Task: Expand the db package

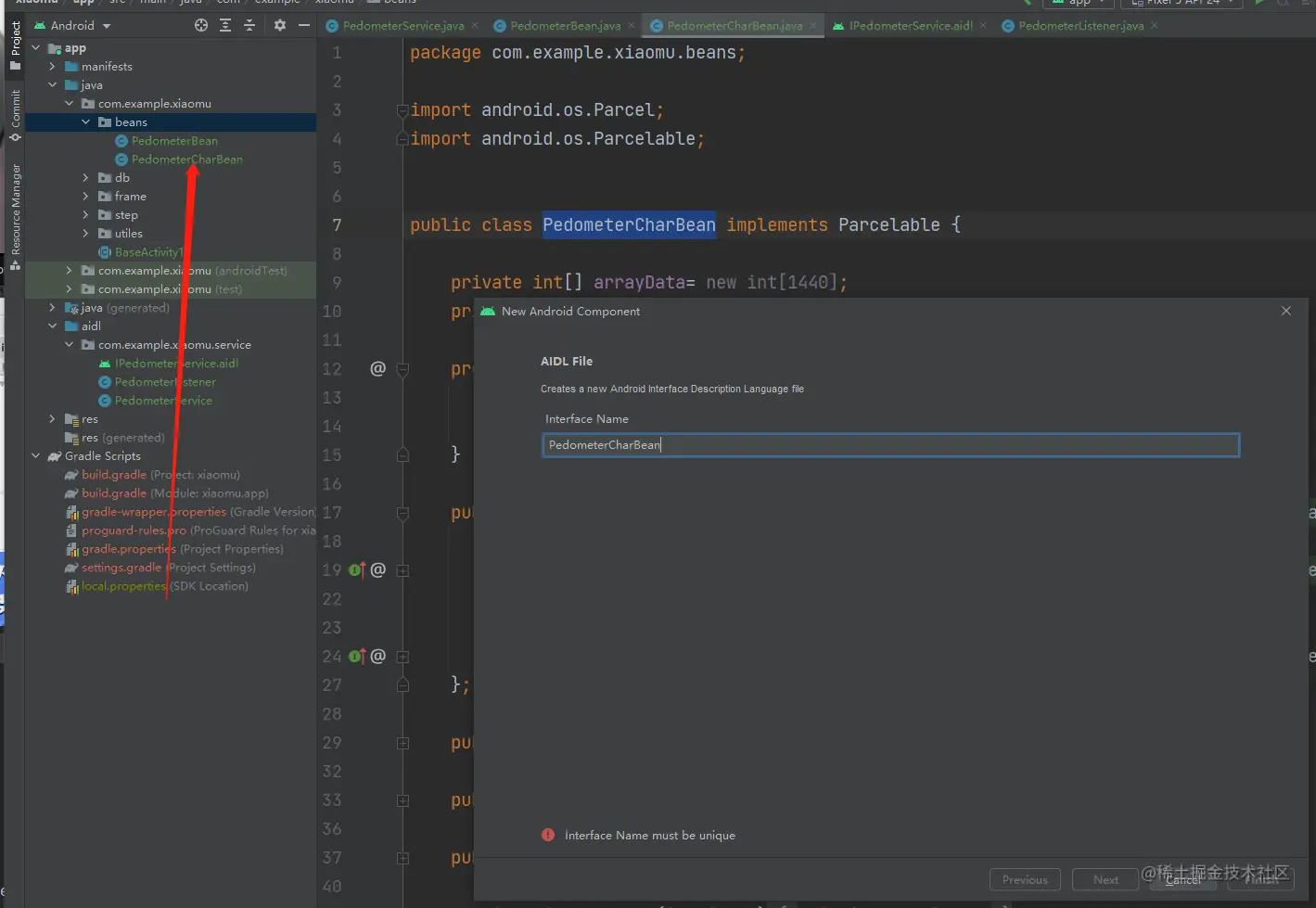Action: click(86, 178)
